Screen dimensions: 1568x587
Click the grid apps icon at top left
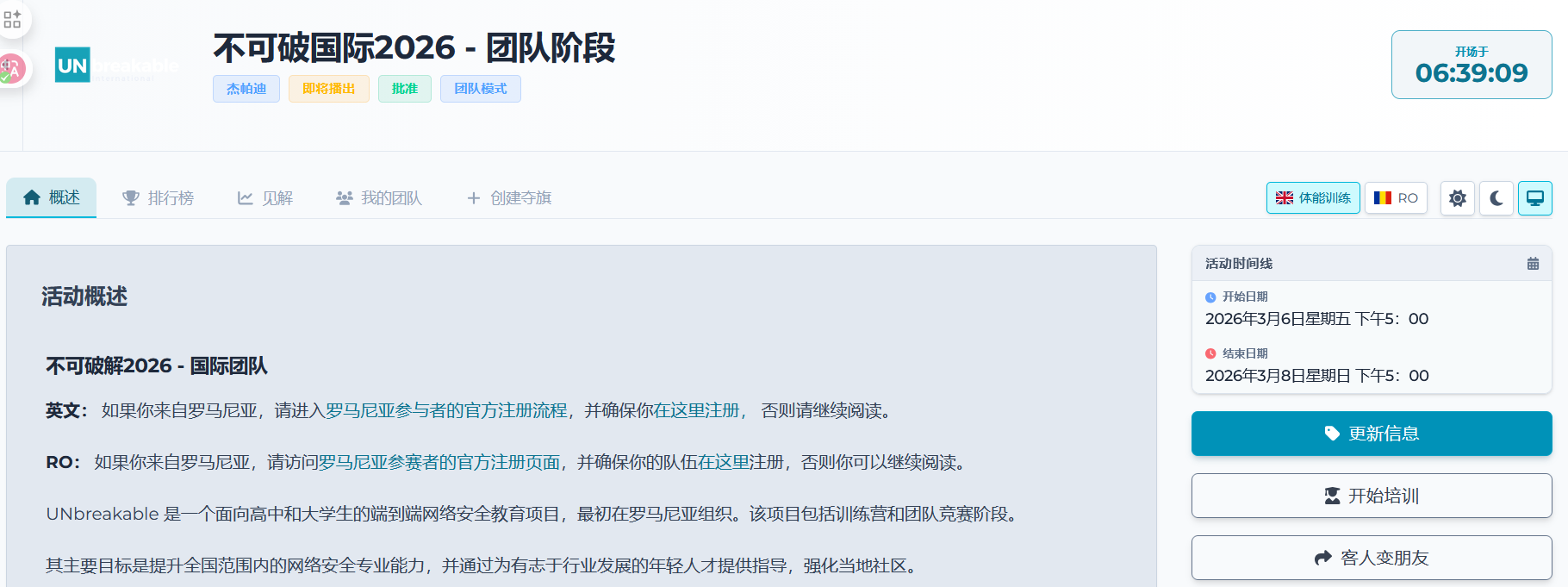click(12, 19)
